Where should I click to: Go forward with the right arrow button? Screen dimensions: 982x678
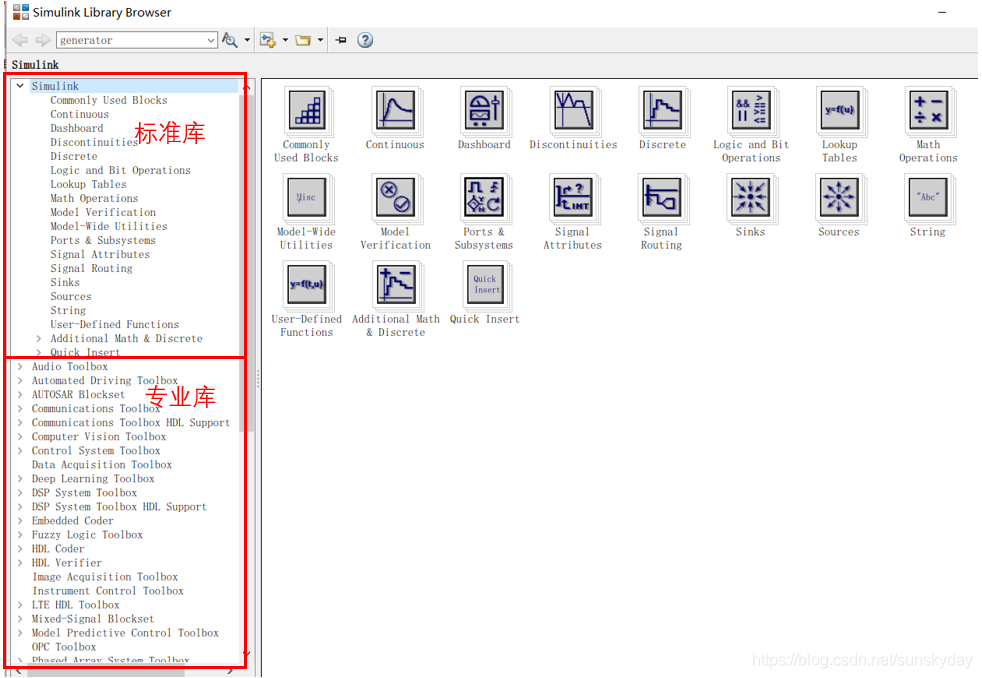coord(43,40)
